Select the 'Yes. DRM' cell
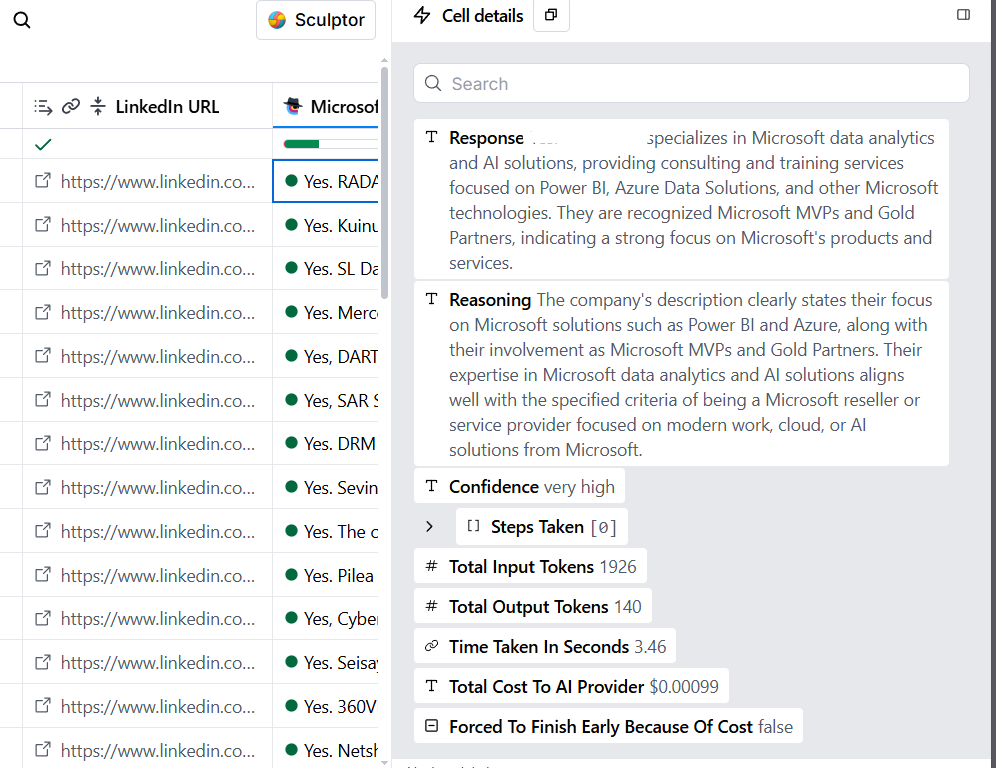Image resolution: width=996 pixels, height=768 pixels. tap(326, 443)
